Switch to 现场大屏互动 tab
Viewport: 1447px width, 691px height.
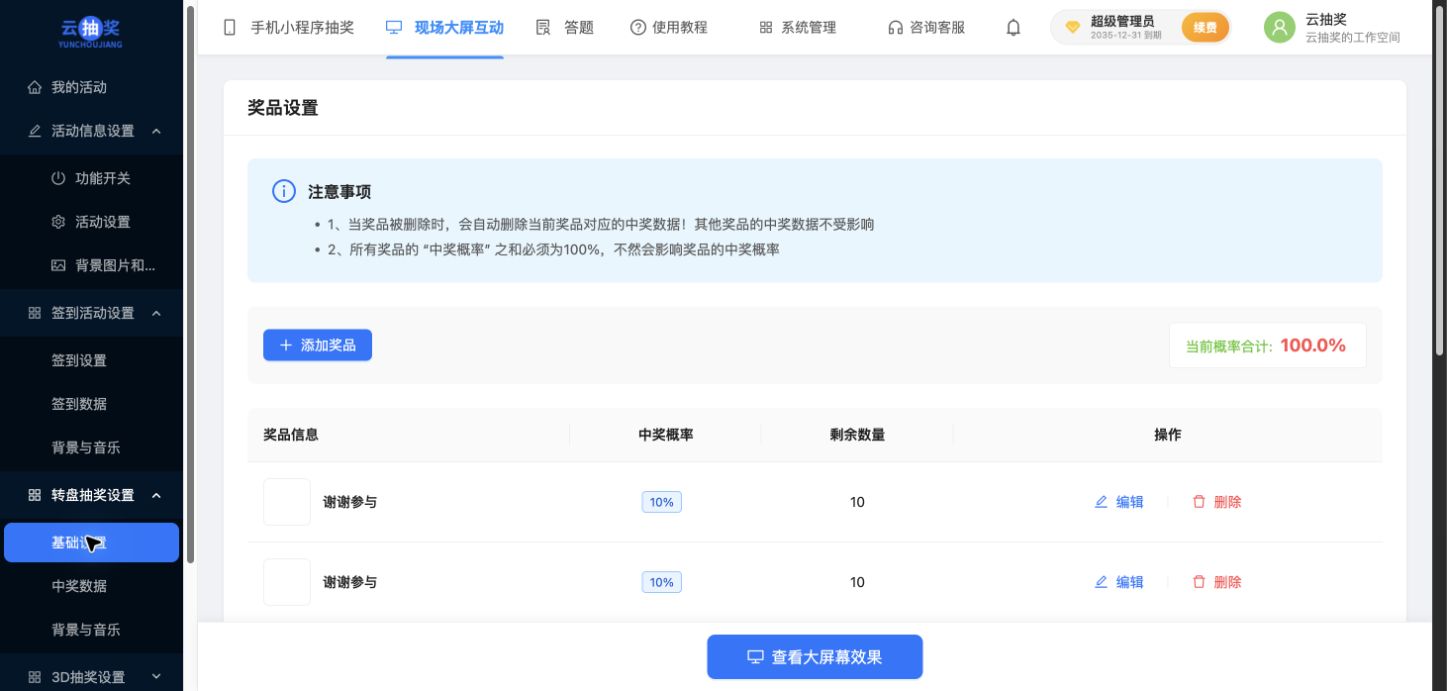pyautogui.click(x=459, y=27)
